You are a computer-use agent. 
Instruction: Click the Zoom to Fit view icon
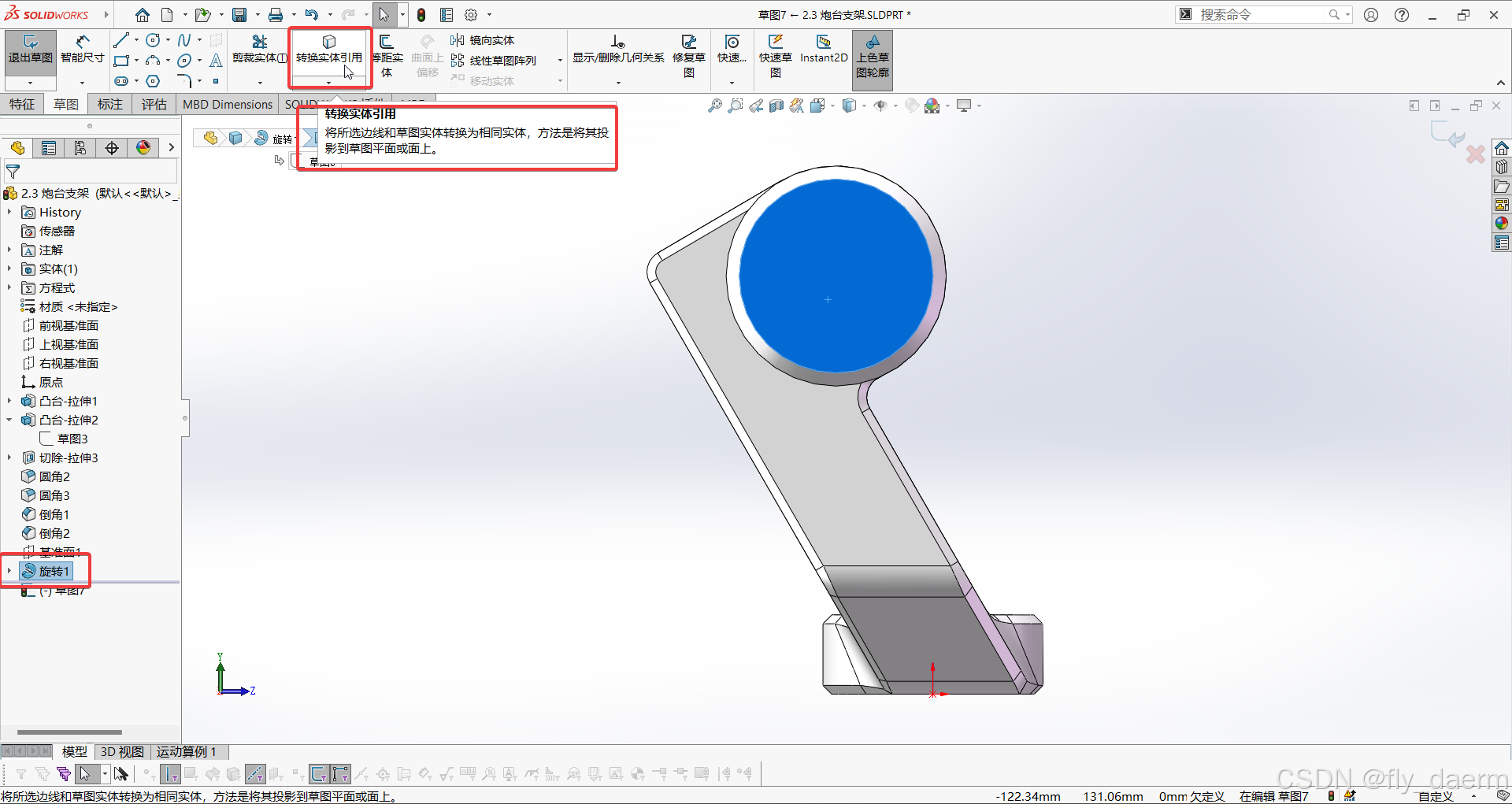click(x=714, y=106)
